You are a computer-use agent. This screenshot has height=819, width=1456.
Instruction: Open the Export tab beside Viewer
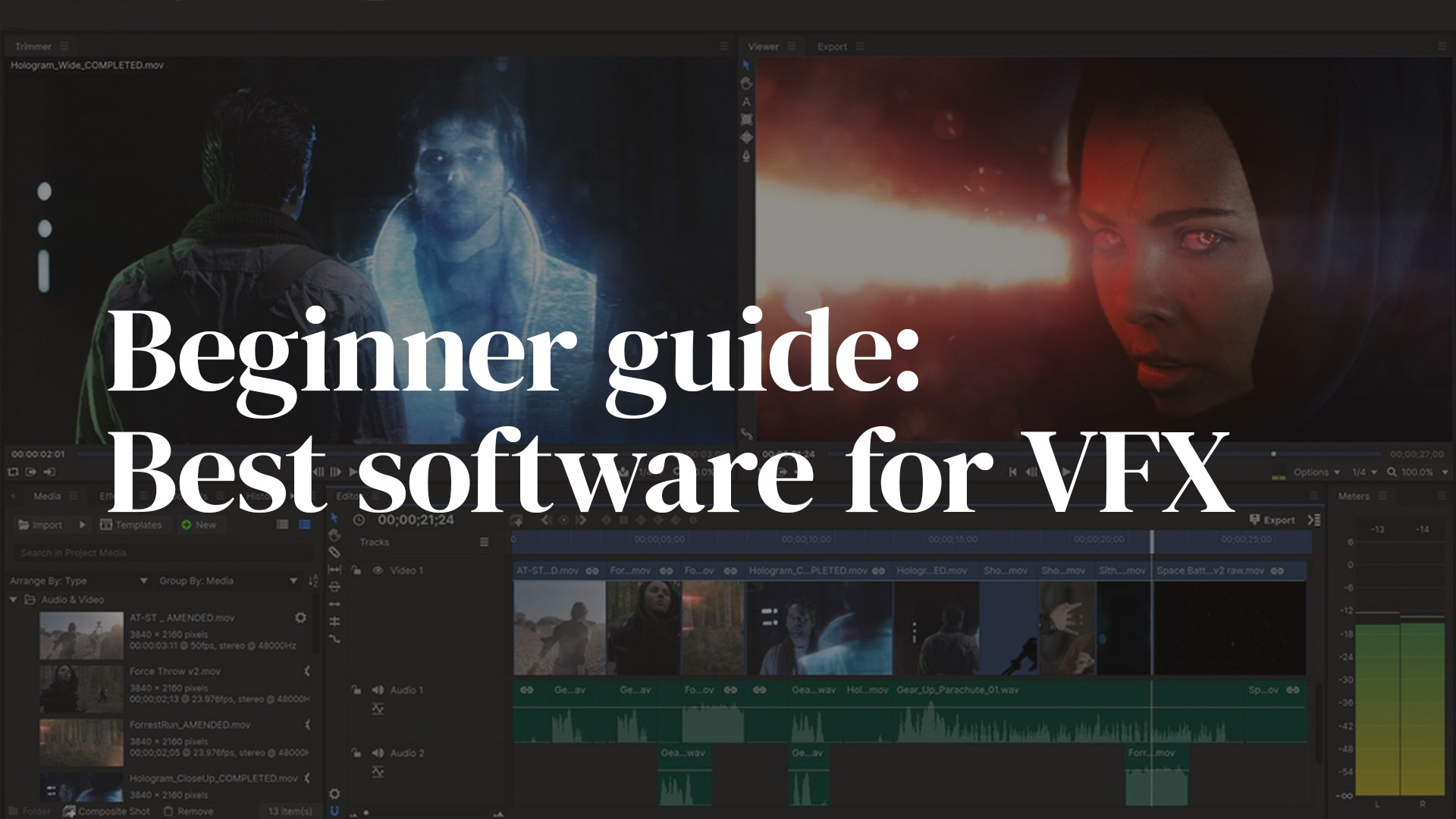pyautogui.click(x=833, y=46)
